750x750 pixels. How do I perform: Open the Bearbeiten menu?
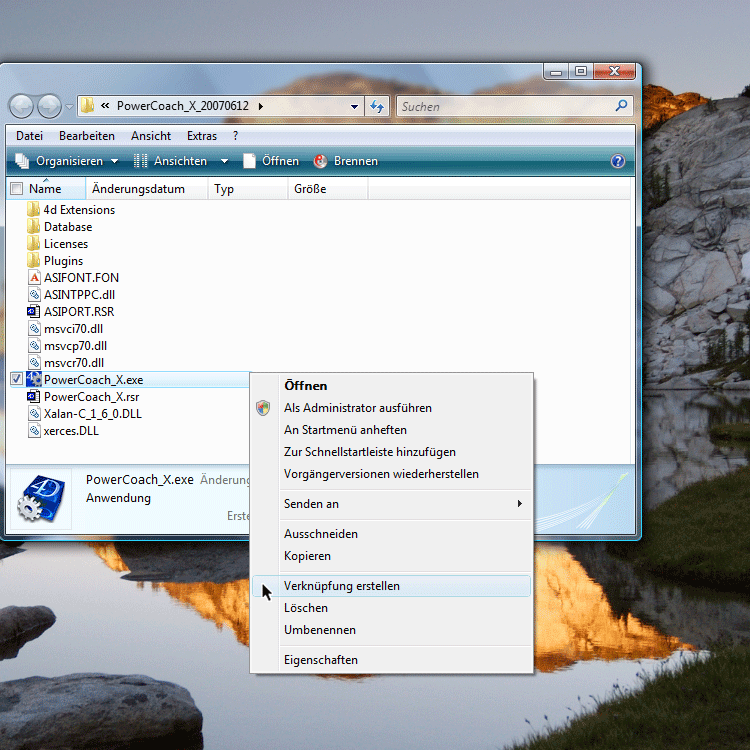87,136
